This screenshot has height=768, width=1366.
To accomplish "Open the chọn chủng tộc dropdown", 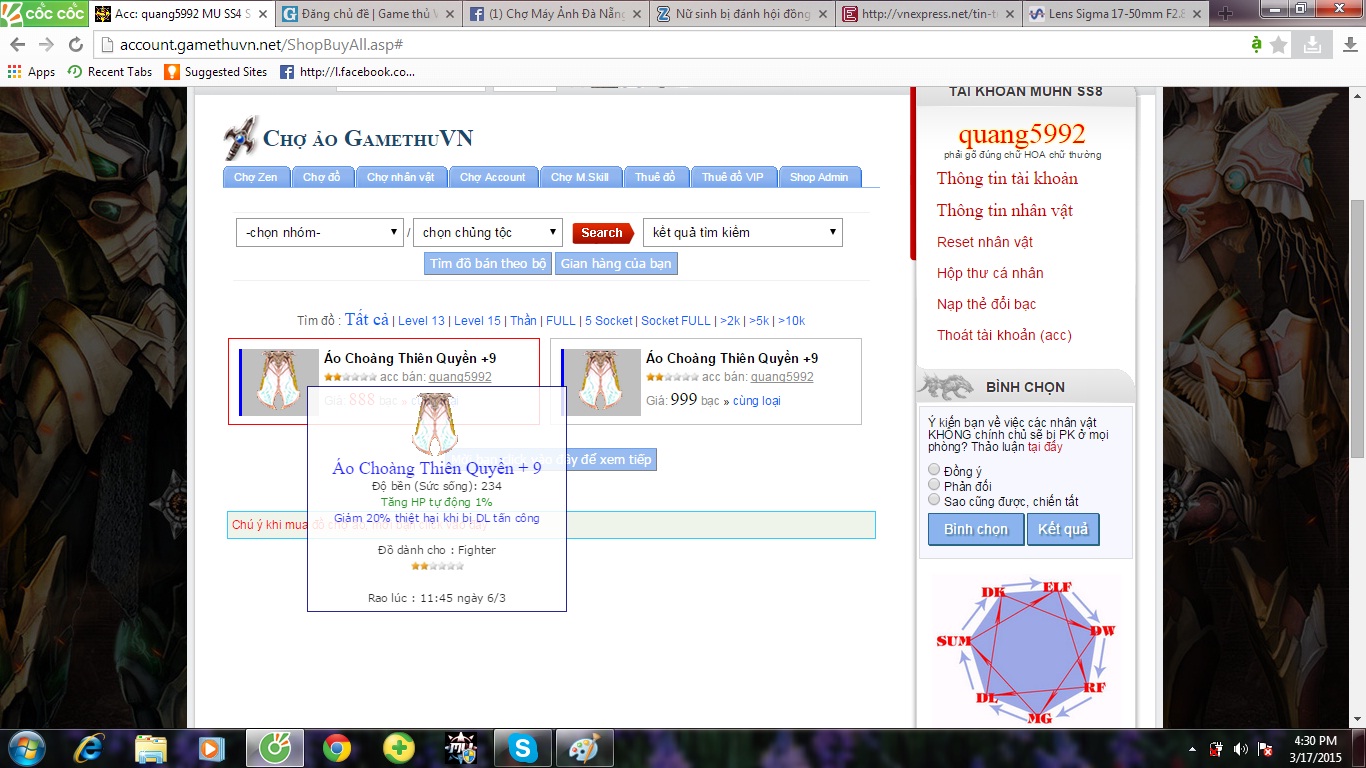I will coord(488,232).
